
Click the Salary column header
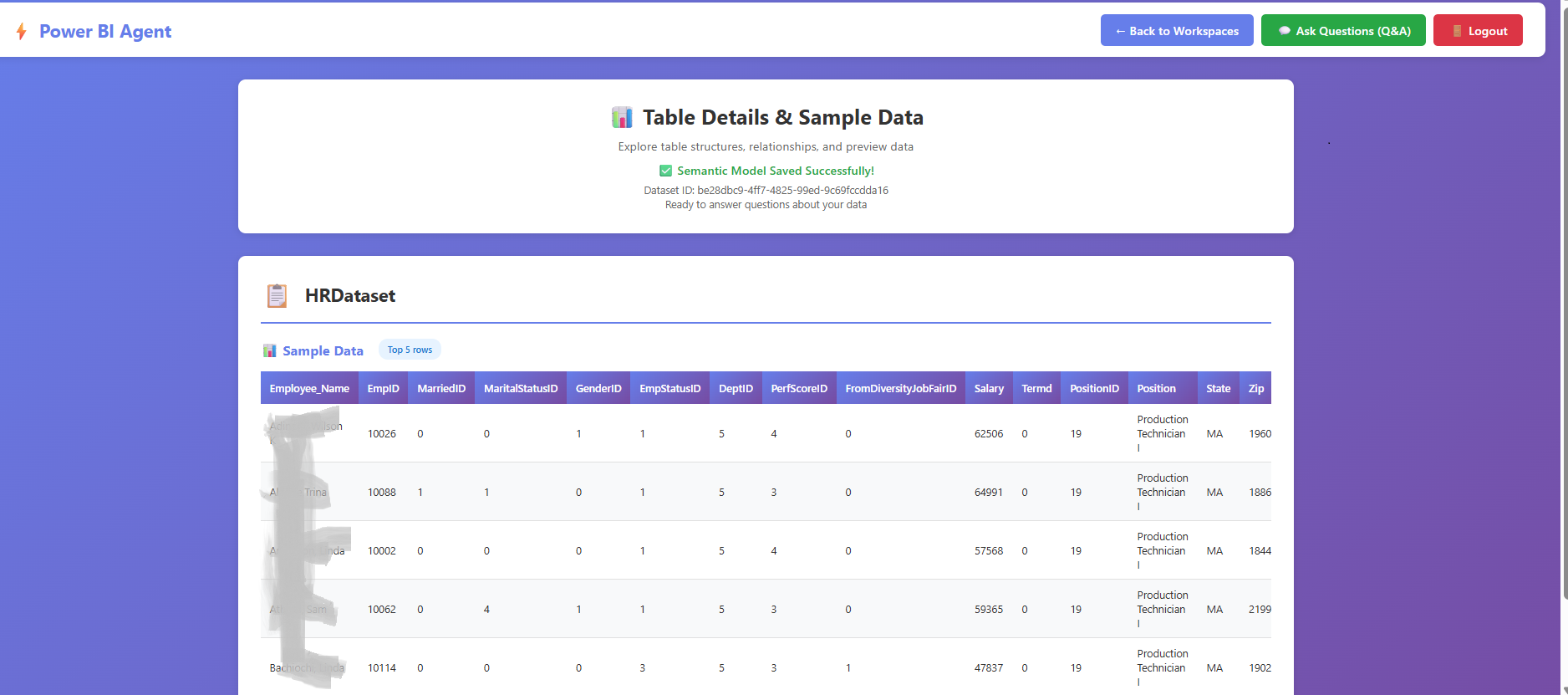click(x=988, y=388)
